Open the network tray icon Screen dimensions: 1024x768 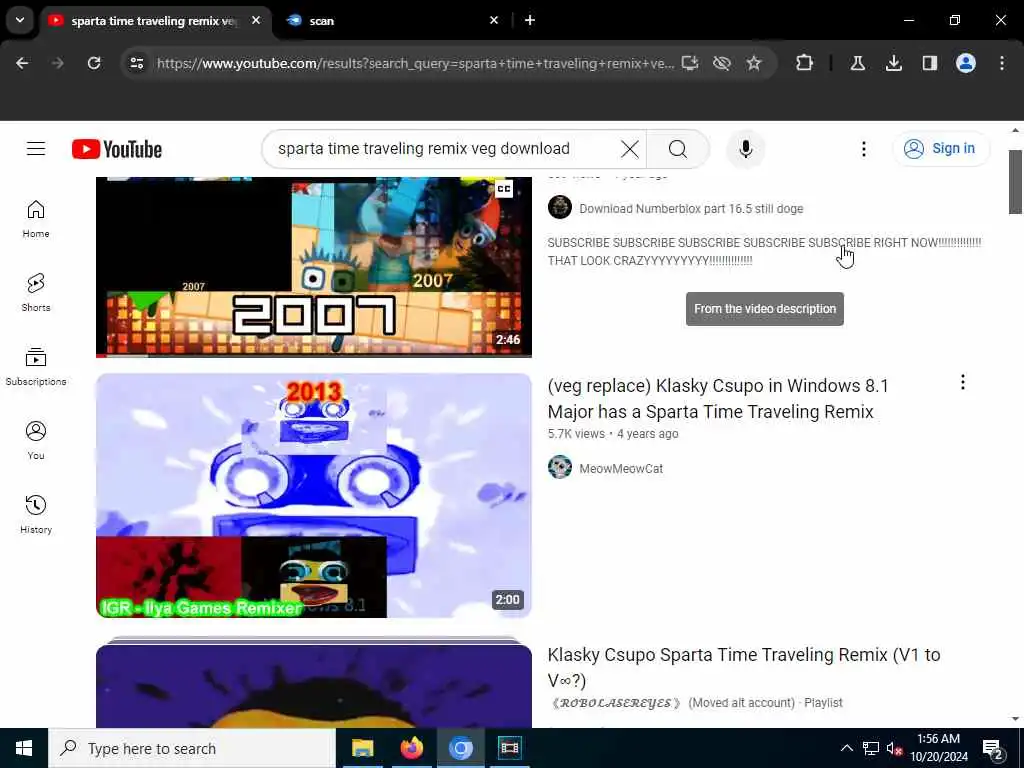point(871,748)
